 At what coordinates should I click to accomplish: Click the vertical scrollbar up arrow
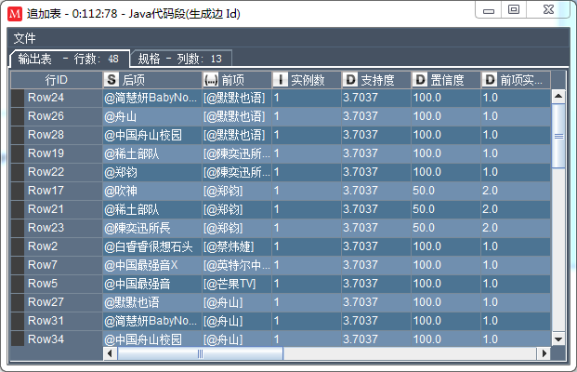(x=558, y=96)
